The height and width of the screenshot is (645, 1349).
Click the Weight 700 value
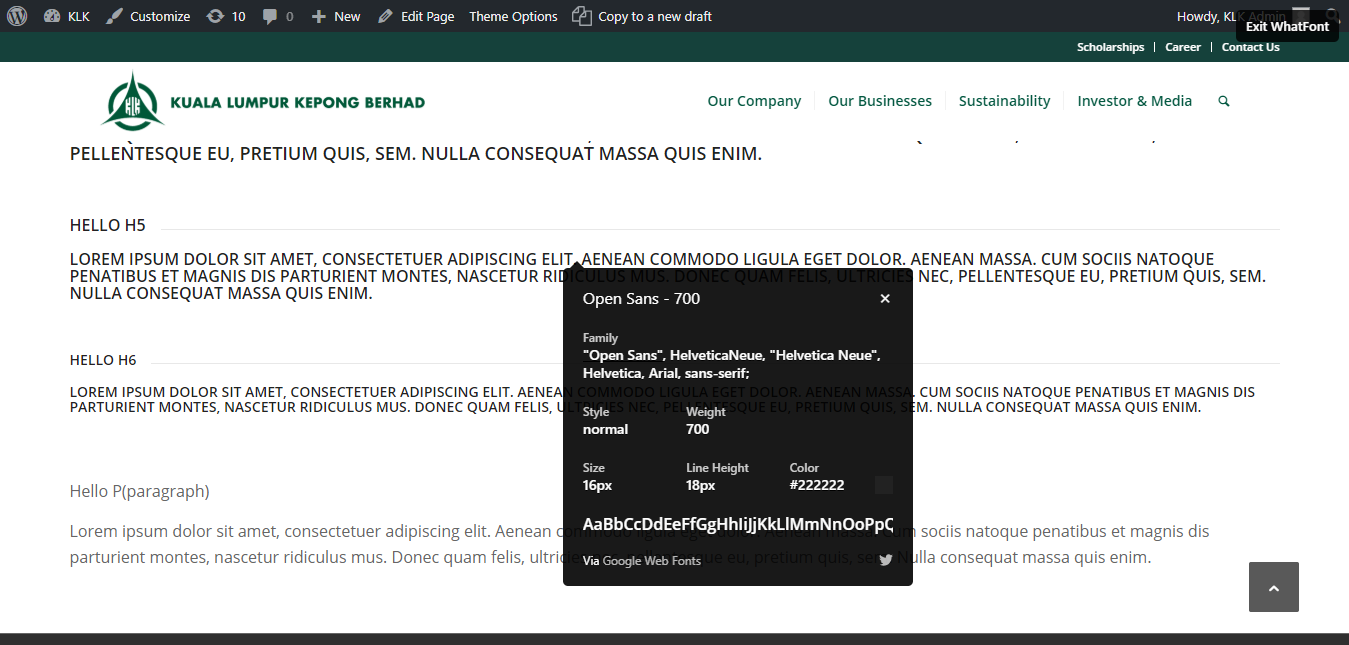click(x=697, y=430)
